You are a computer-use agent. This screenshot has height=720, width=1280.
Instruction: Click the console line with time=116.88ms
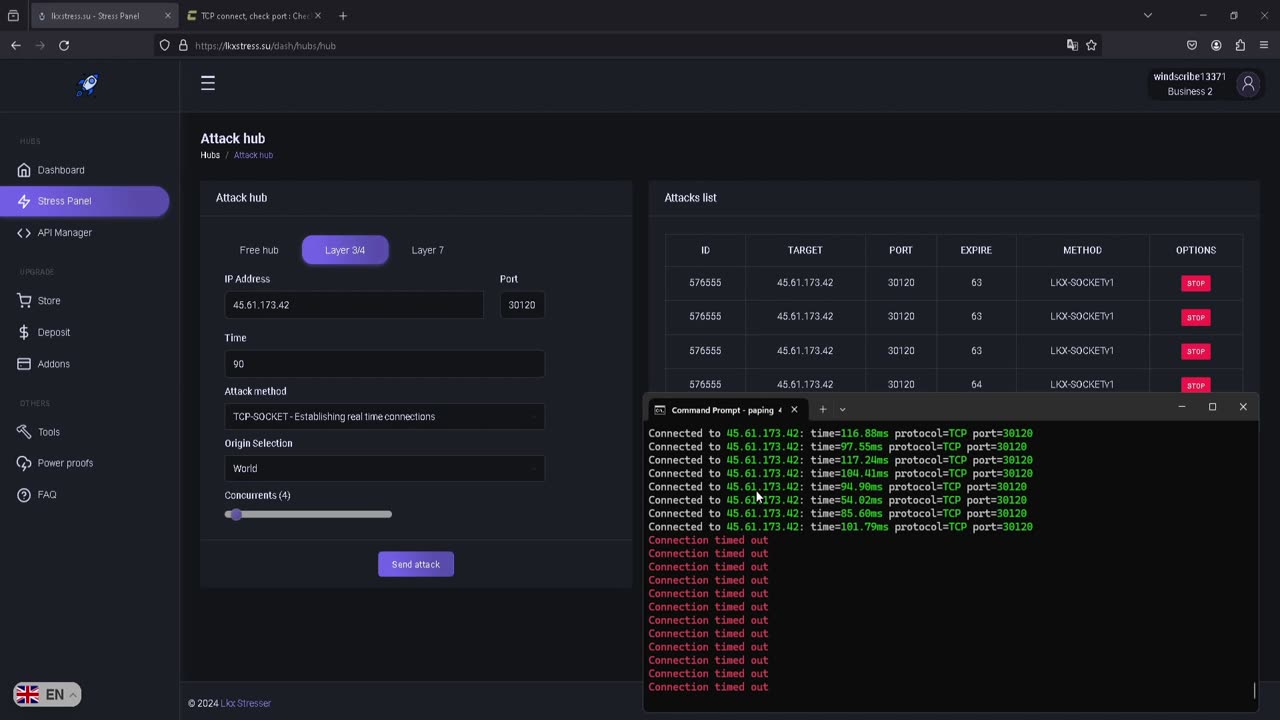coord(840,433)
